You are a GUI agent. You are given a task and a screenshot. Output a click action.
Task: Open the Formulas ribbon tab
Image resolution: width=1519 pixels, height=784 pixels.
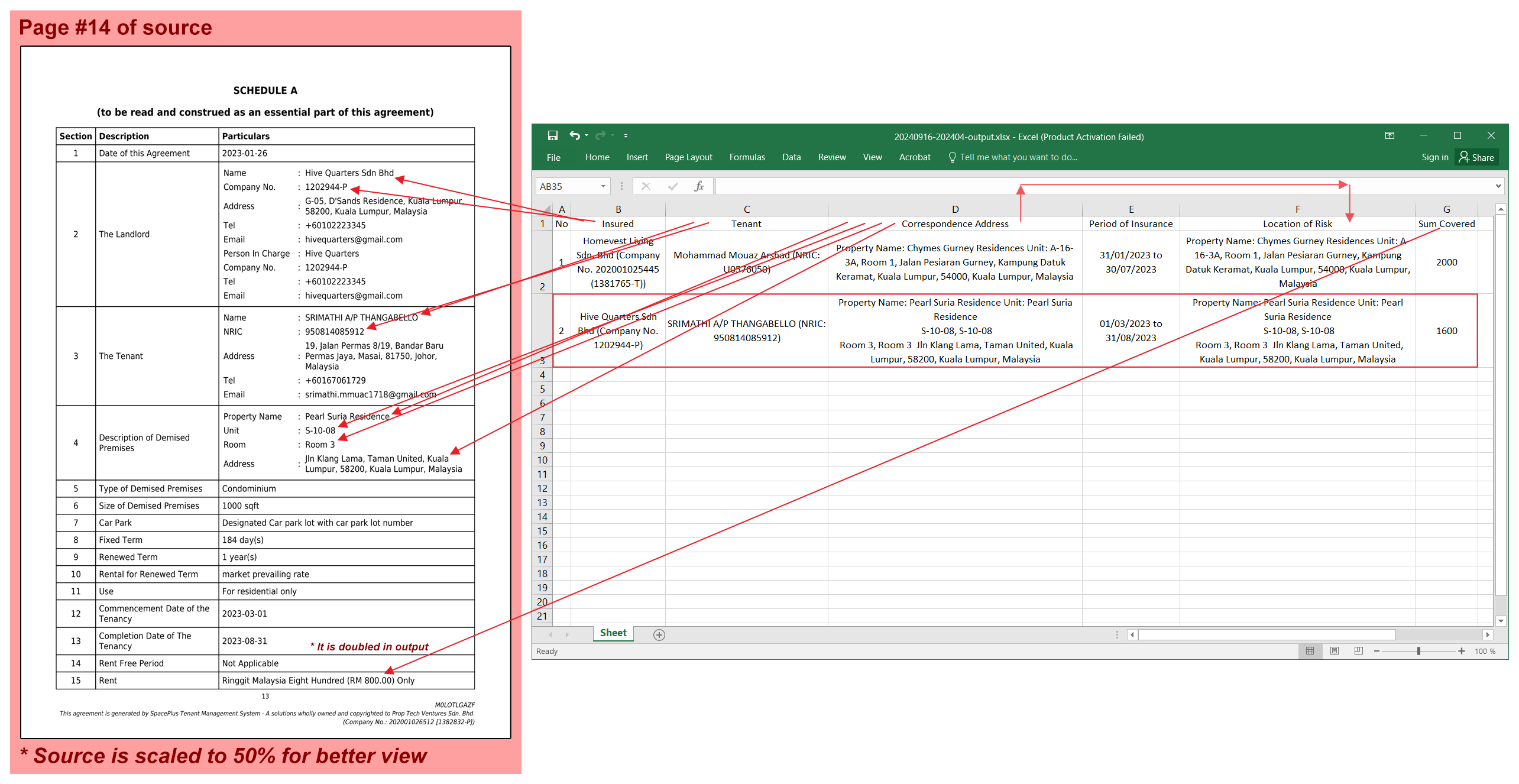[x=747, y=157]
